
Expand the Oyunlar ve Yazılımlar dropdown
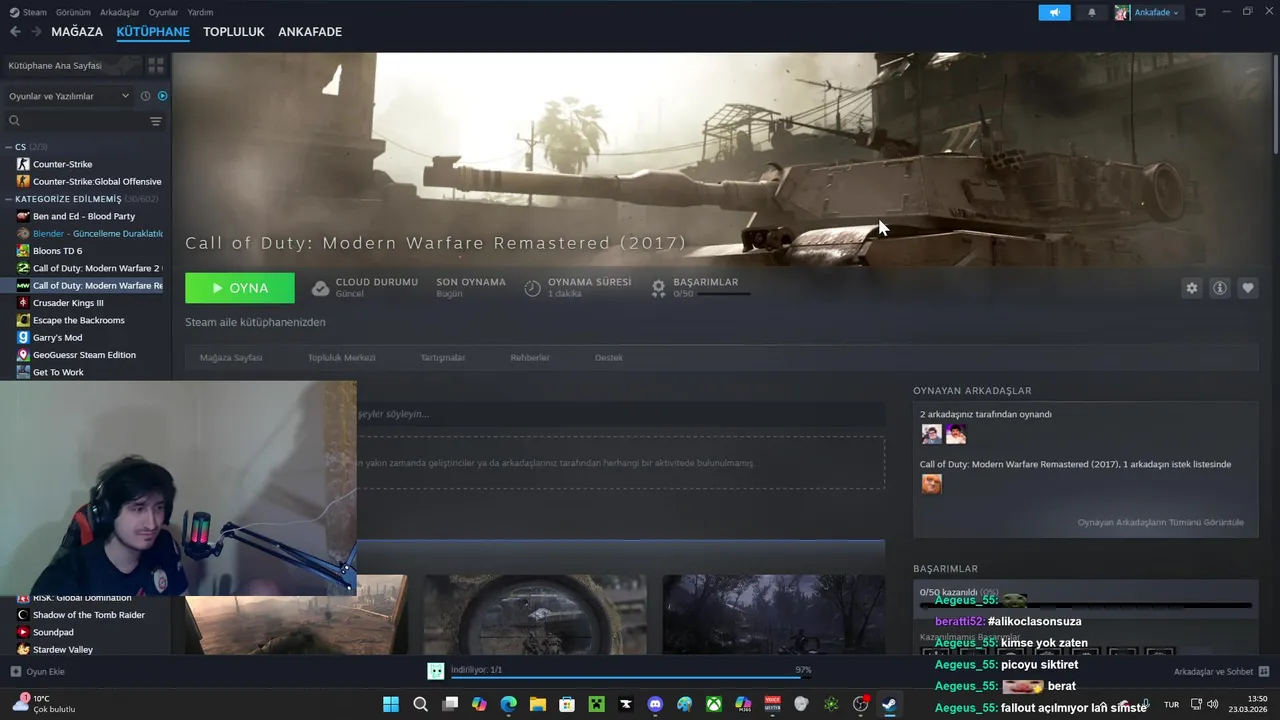pyautogui.click(x=68, y=96)
